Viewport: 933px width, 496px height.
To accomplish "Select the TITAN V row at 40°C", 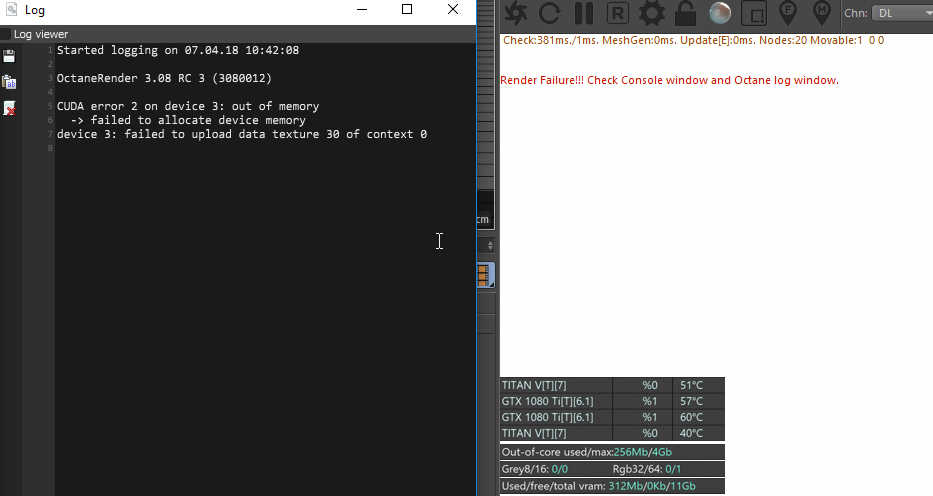I will click(612, 433).
